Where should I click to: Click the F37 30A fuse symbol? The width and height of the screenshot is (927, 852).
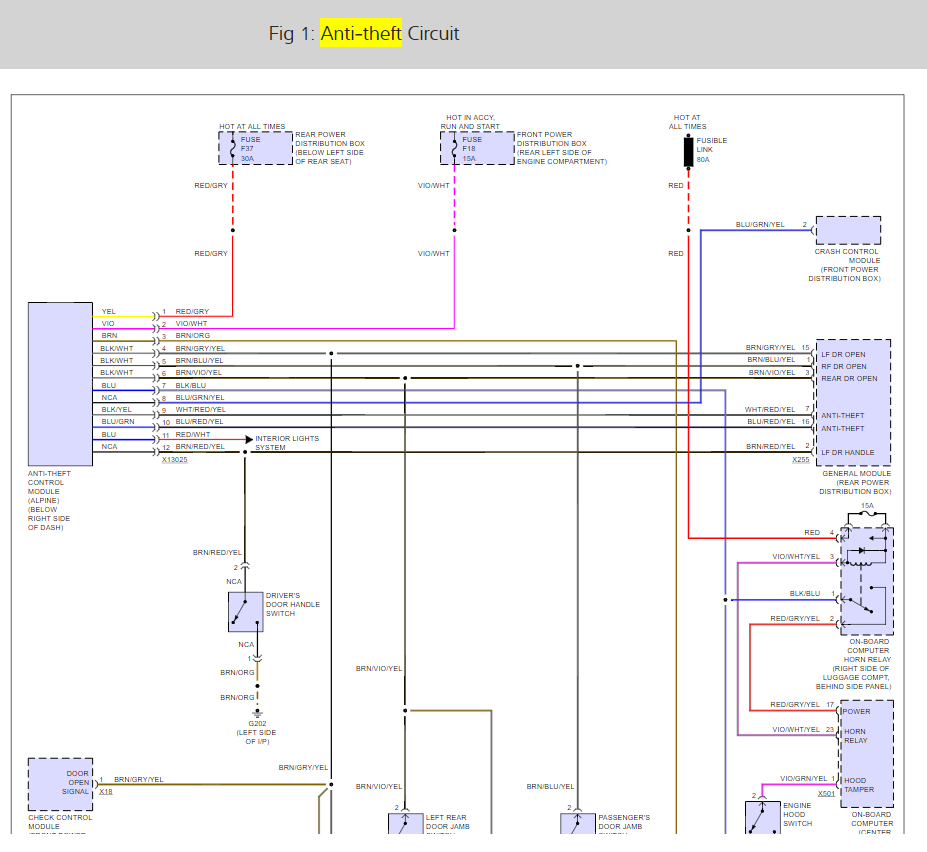pyautogui.click(x=233, y=148)
